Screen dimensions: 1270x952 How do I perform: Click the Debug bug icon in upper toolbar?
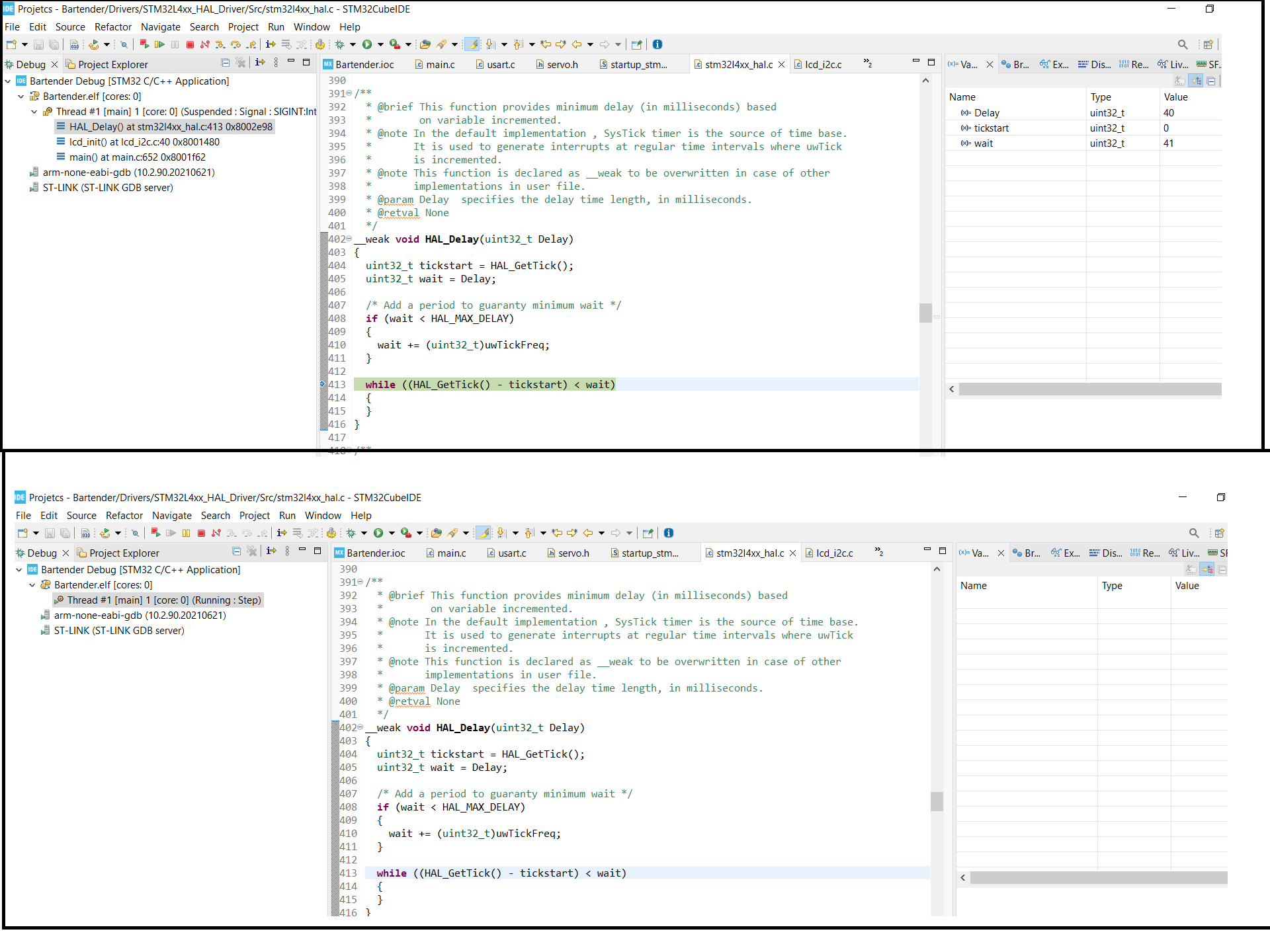coord(340,44)
